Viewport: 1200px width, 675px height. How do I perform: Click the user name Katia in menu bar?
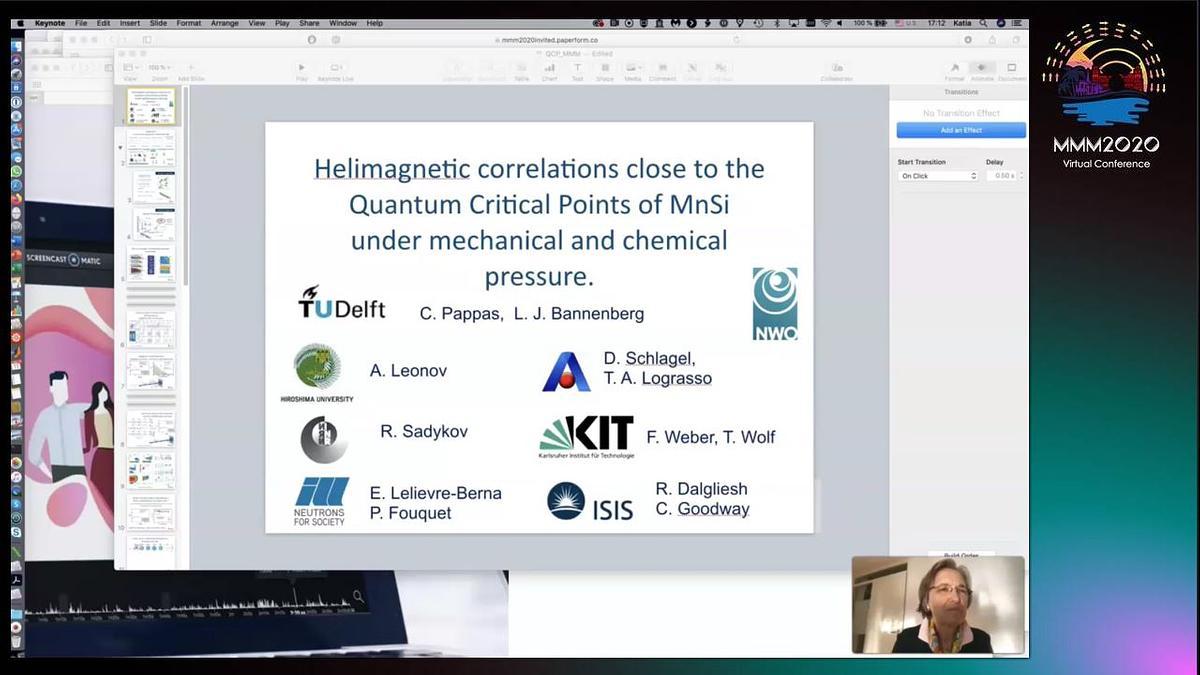pyautogui.click(x=963, y=22)
